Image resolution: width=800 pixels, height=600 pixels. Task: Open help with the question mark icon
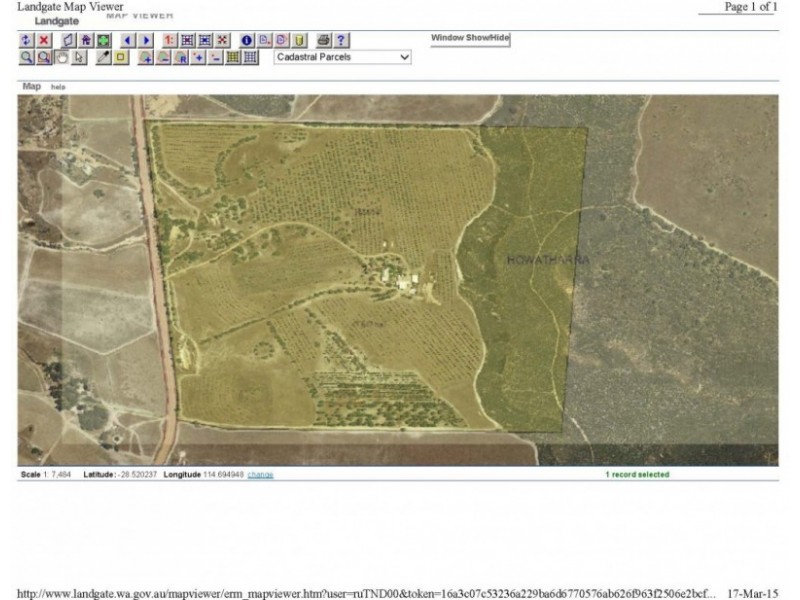click(341, 40)
